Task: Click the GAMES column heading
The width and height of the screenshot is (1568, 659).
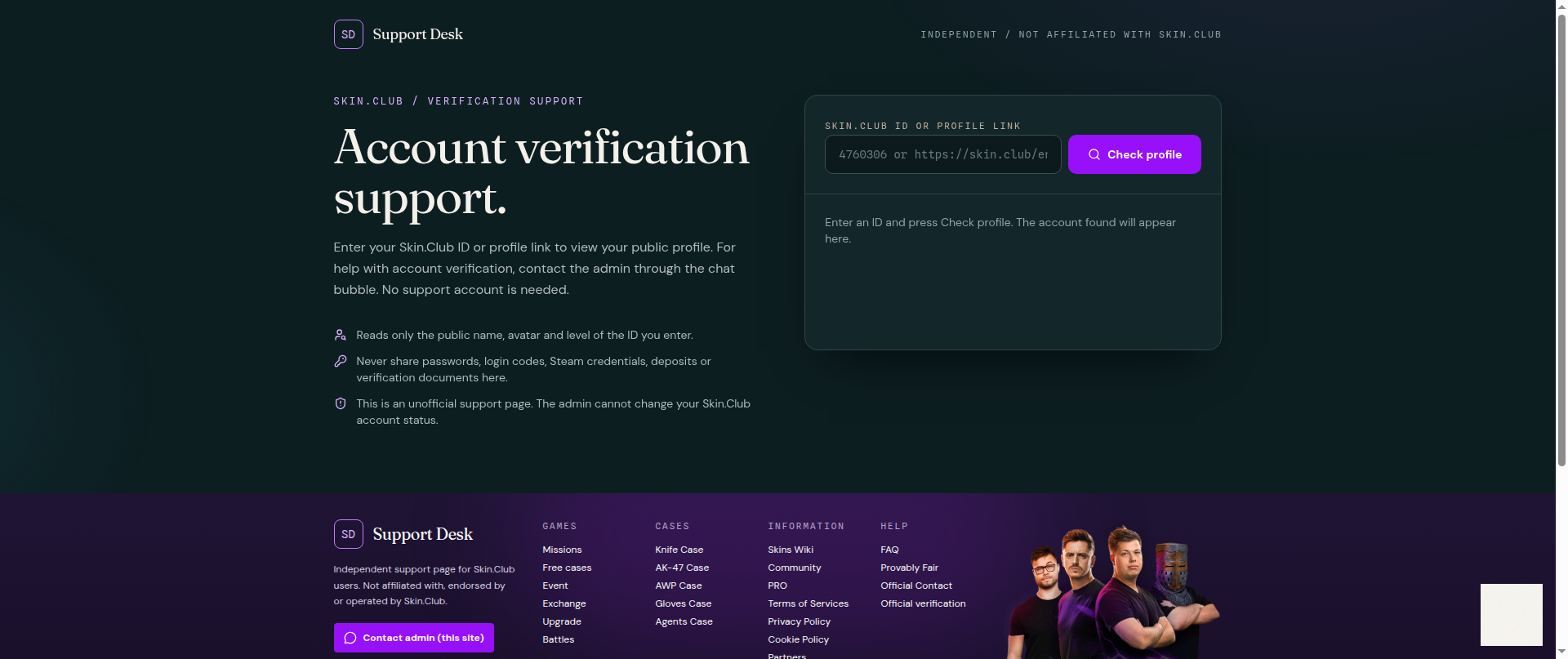Action: point(559,526)
